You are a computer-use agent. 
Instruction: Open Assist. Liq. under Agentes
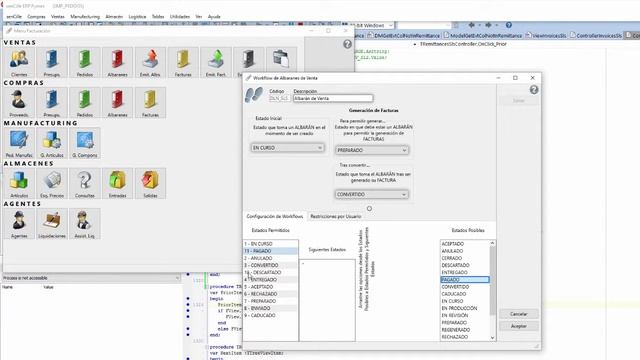pyautogui.click(x=84, y=224)
